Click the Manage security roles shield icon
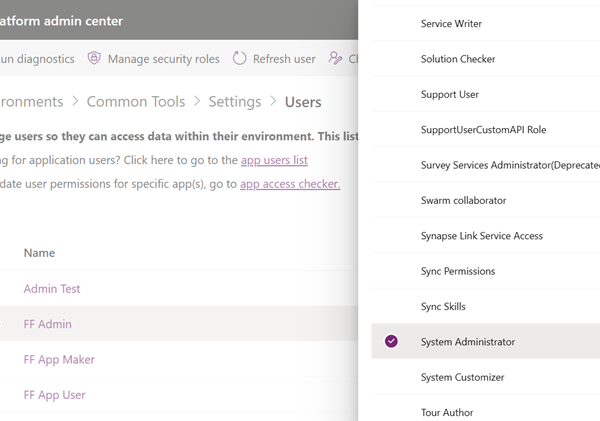 coord(94,59)
